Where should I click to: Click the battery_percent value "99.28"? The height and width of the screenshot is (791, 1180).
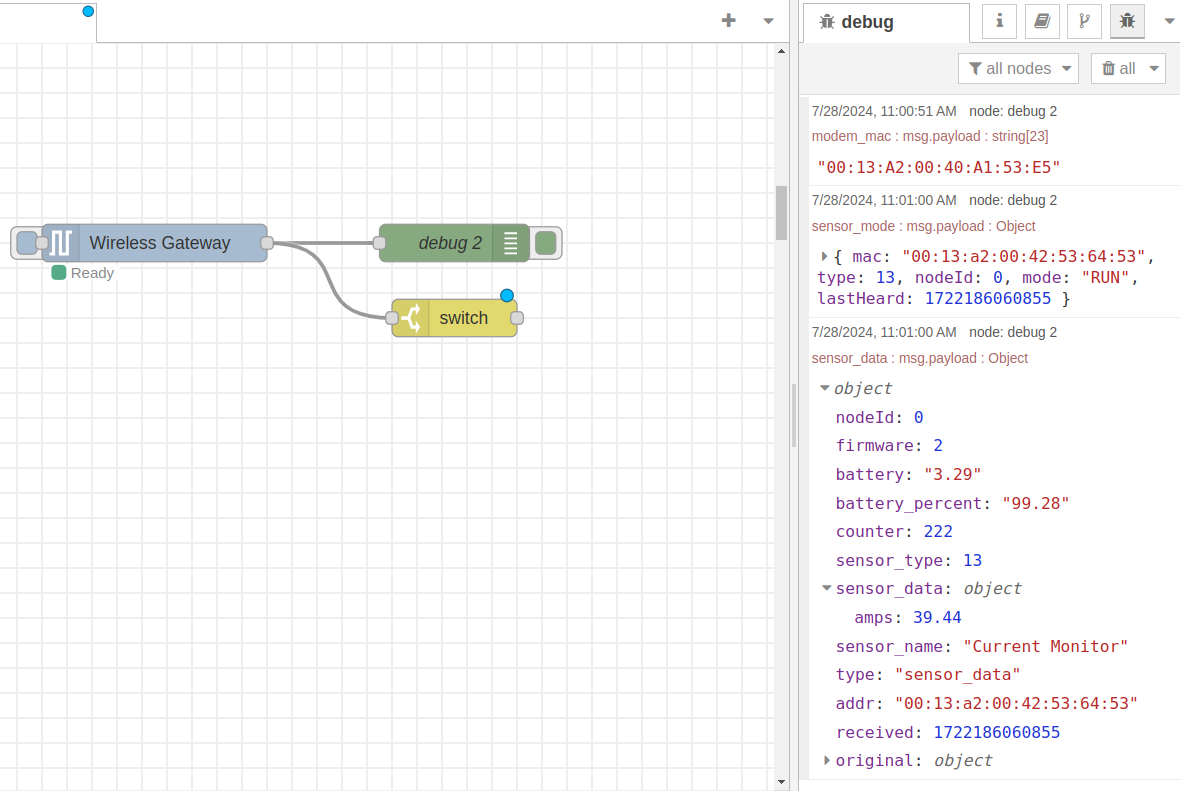coord(1036,503)
